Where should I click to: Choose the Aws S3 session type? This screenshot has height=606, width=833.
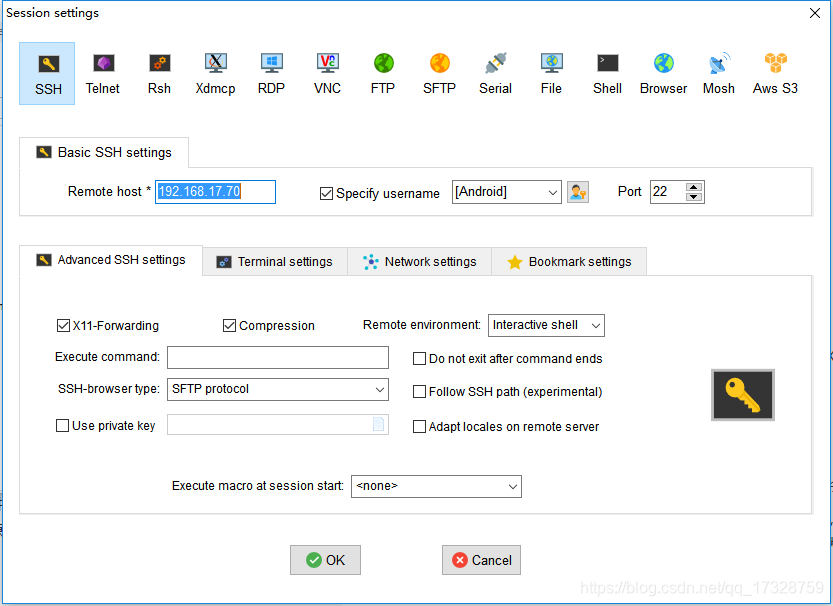(x=775, y=73)
